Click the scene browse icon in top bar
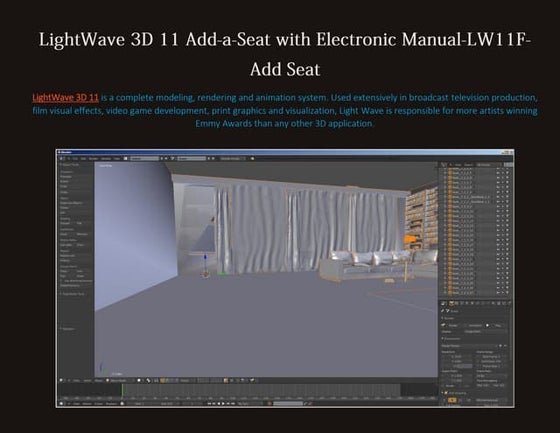 point(172,158)
